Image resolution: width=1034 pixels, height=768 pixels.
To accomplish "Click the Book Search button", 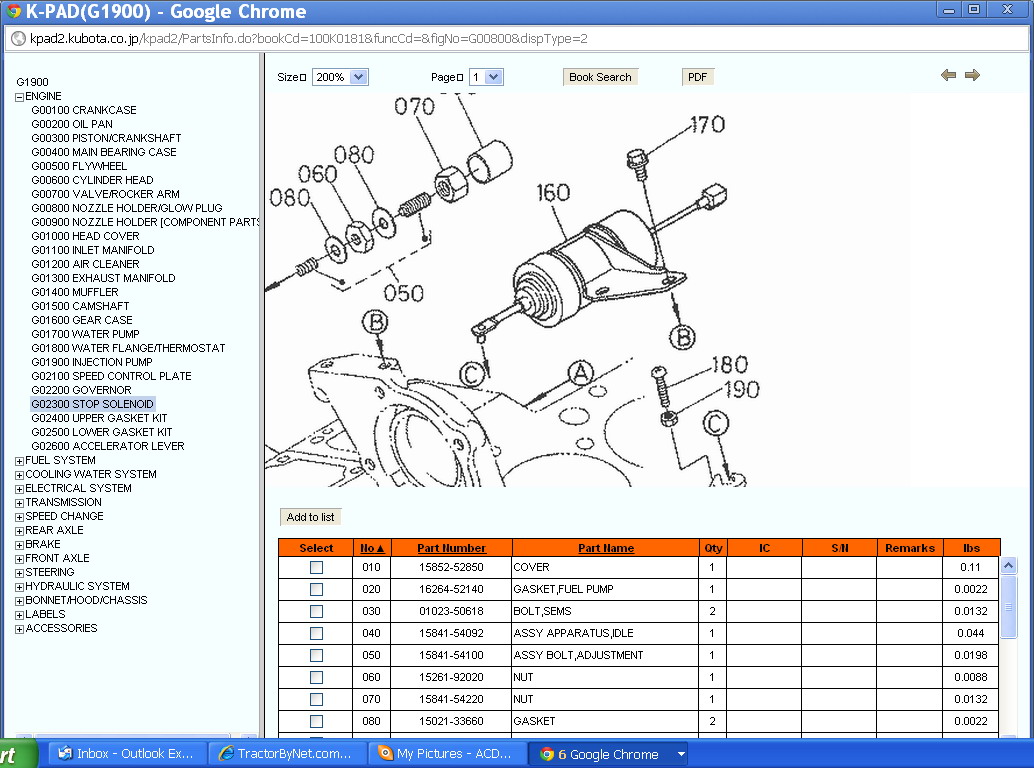I will (600, 77).
